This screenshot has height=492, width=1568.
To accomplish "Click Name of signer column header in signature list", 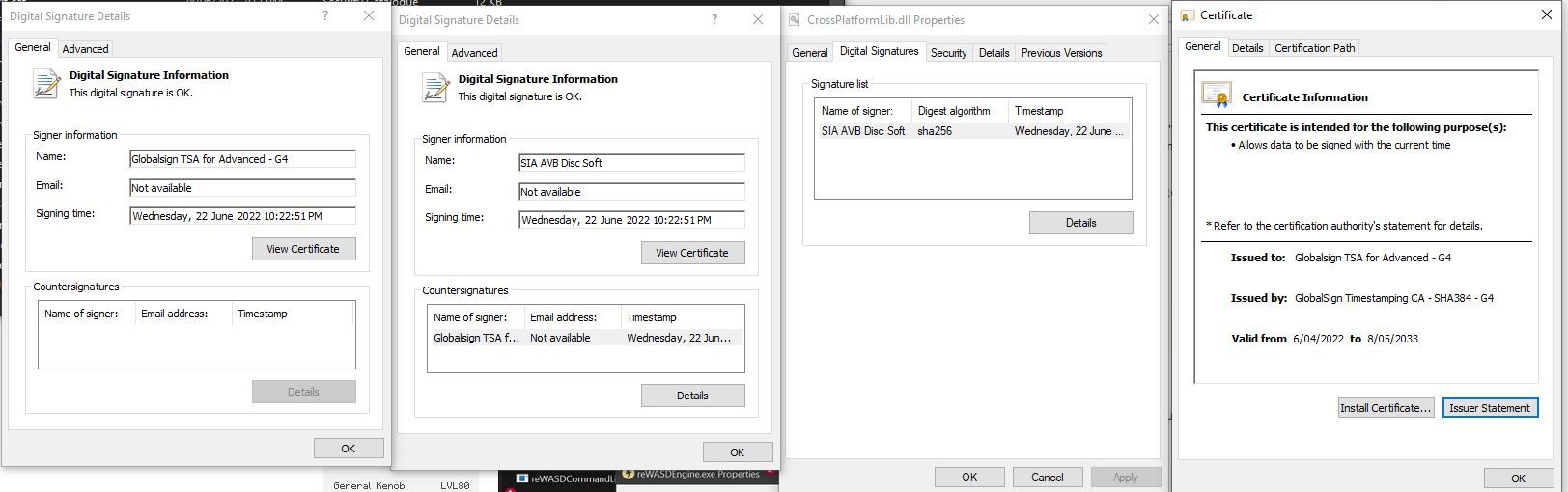I will pyautogui.click(x=863, y=111).
